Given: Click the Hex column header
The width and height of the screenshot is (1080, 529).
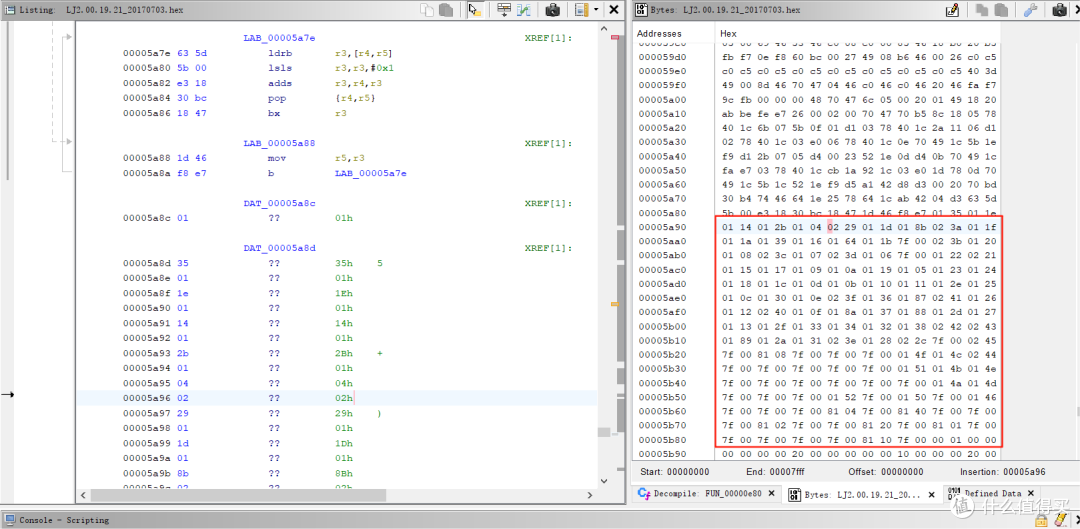Looking at the screenshot, I should click(729, 33).
